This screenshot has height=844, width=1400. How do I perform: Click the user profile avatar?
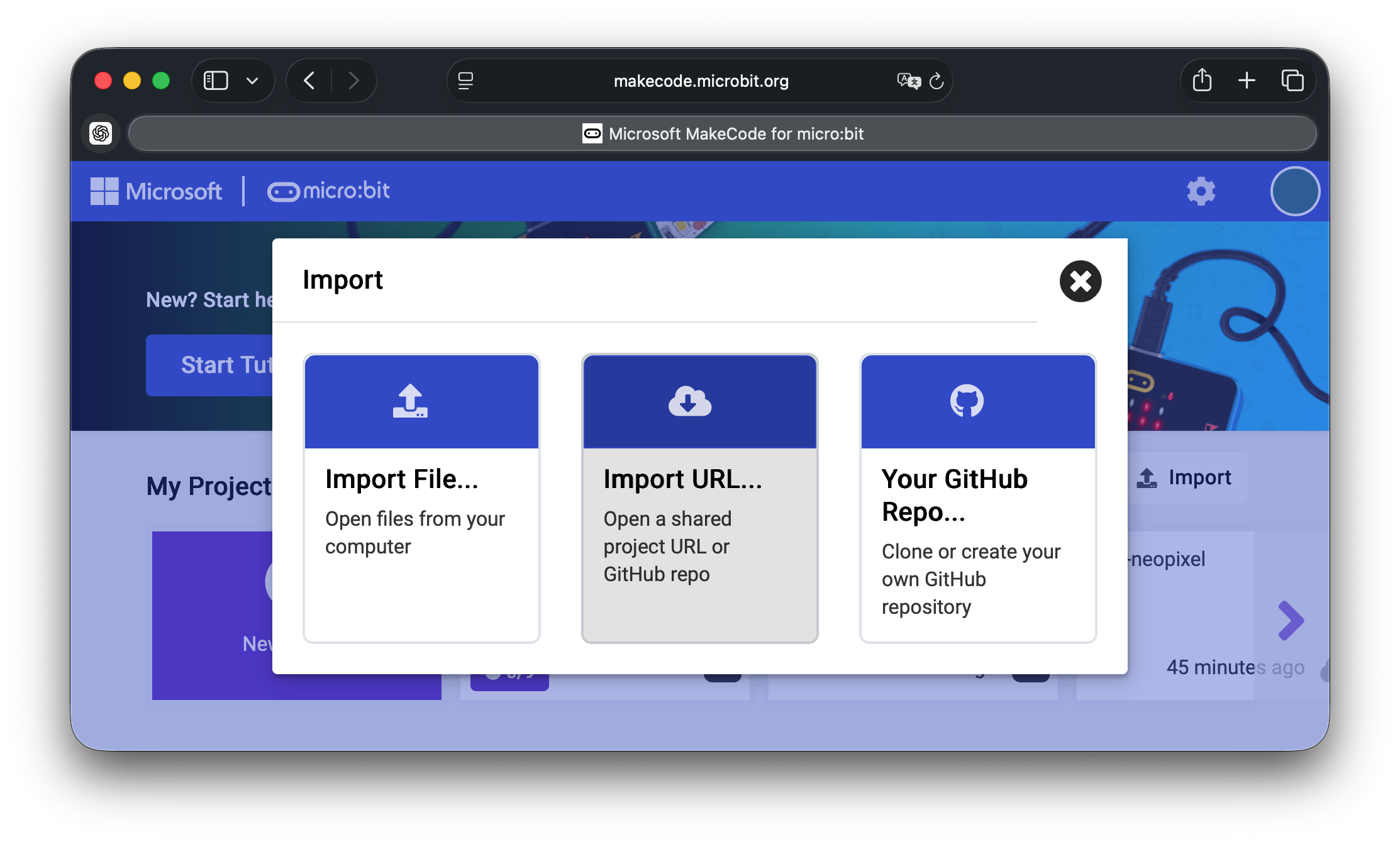coord(1294,191)
